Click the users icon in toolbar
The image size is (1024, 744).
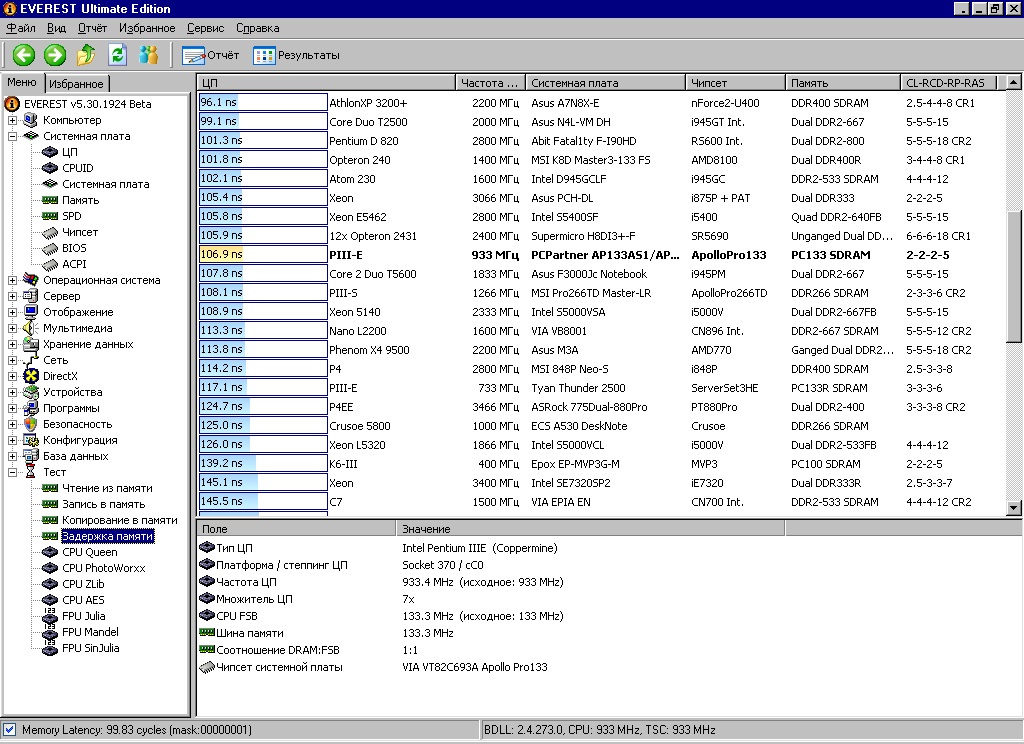(149, 55)
